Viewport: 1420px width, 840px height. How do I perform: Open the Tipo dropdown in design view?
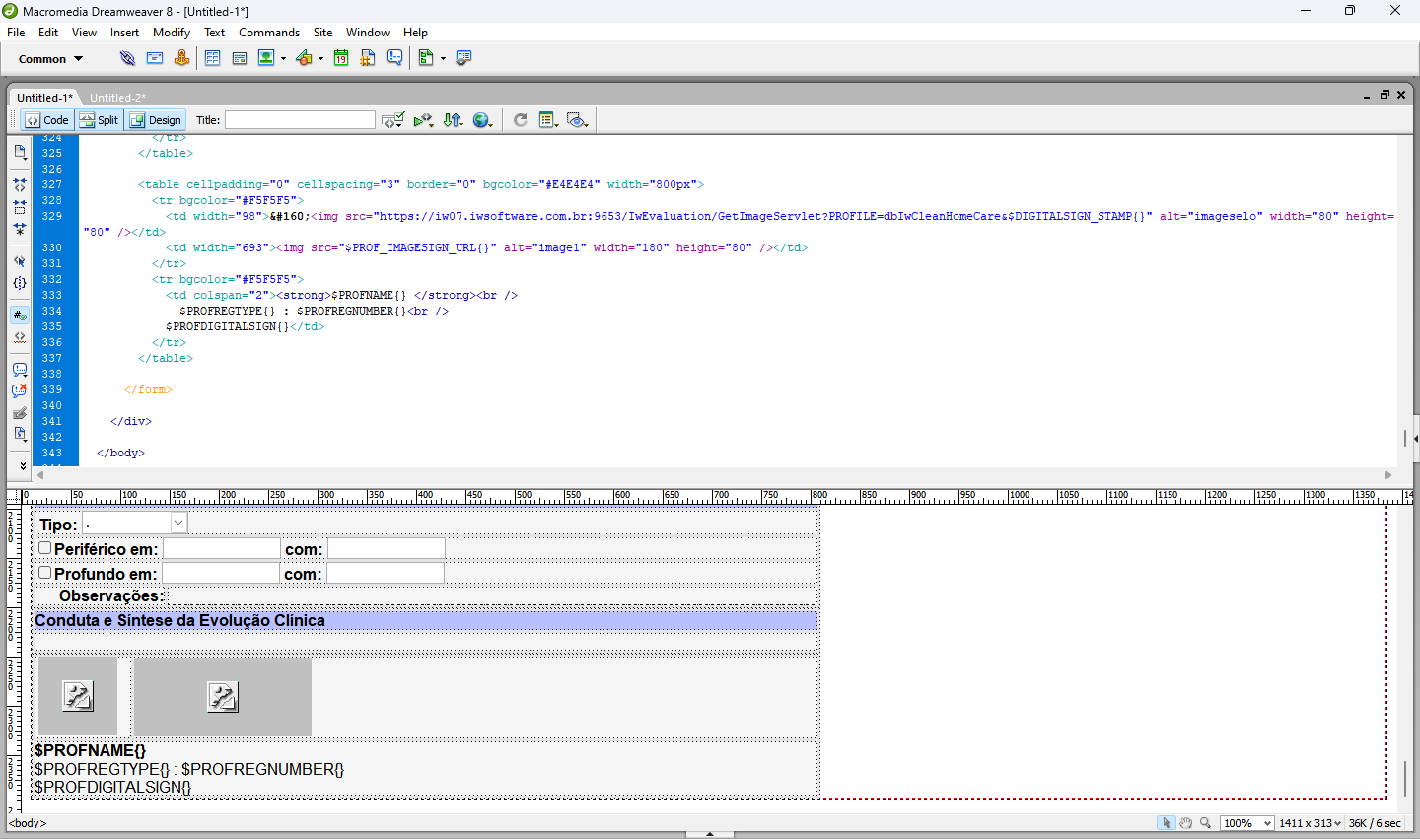pos(178,523)
